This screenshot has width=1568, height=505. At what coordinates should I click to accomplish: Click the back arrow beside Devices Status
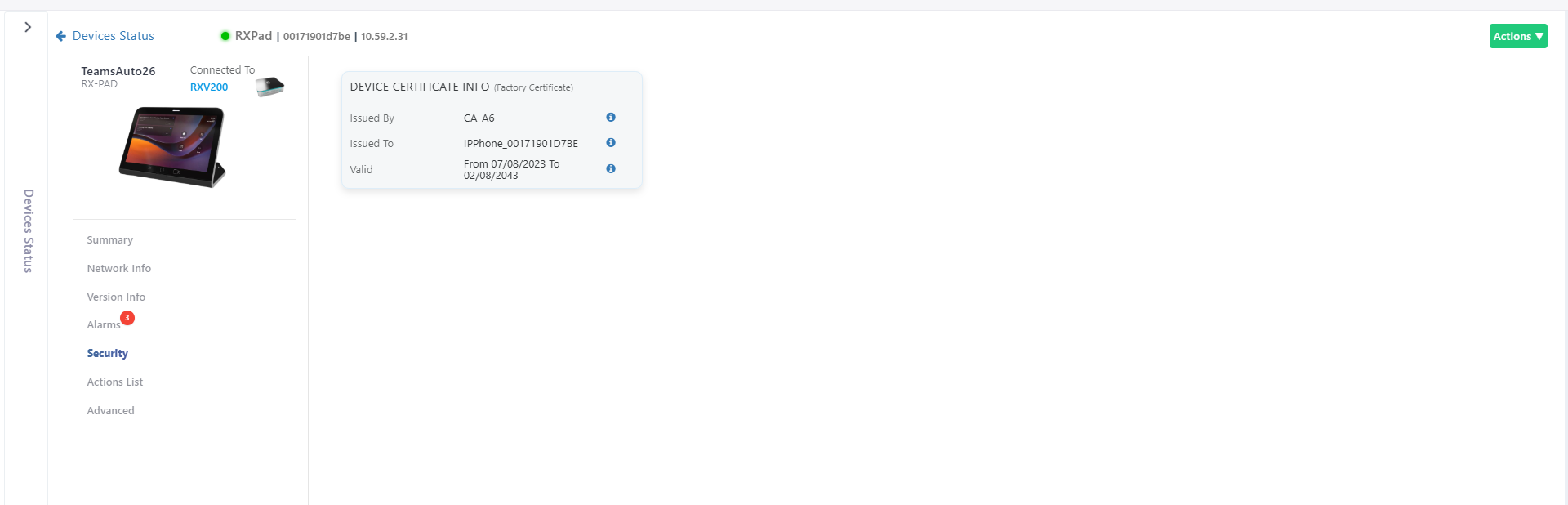coord(60,36)
